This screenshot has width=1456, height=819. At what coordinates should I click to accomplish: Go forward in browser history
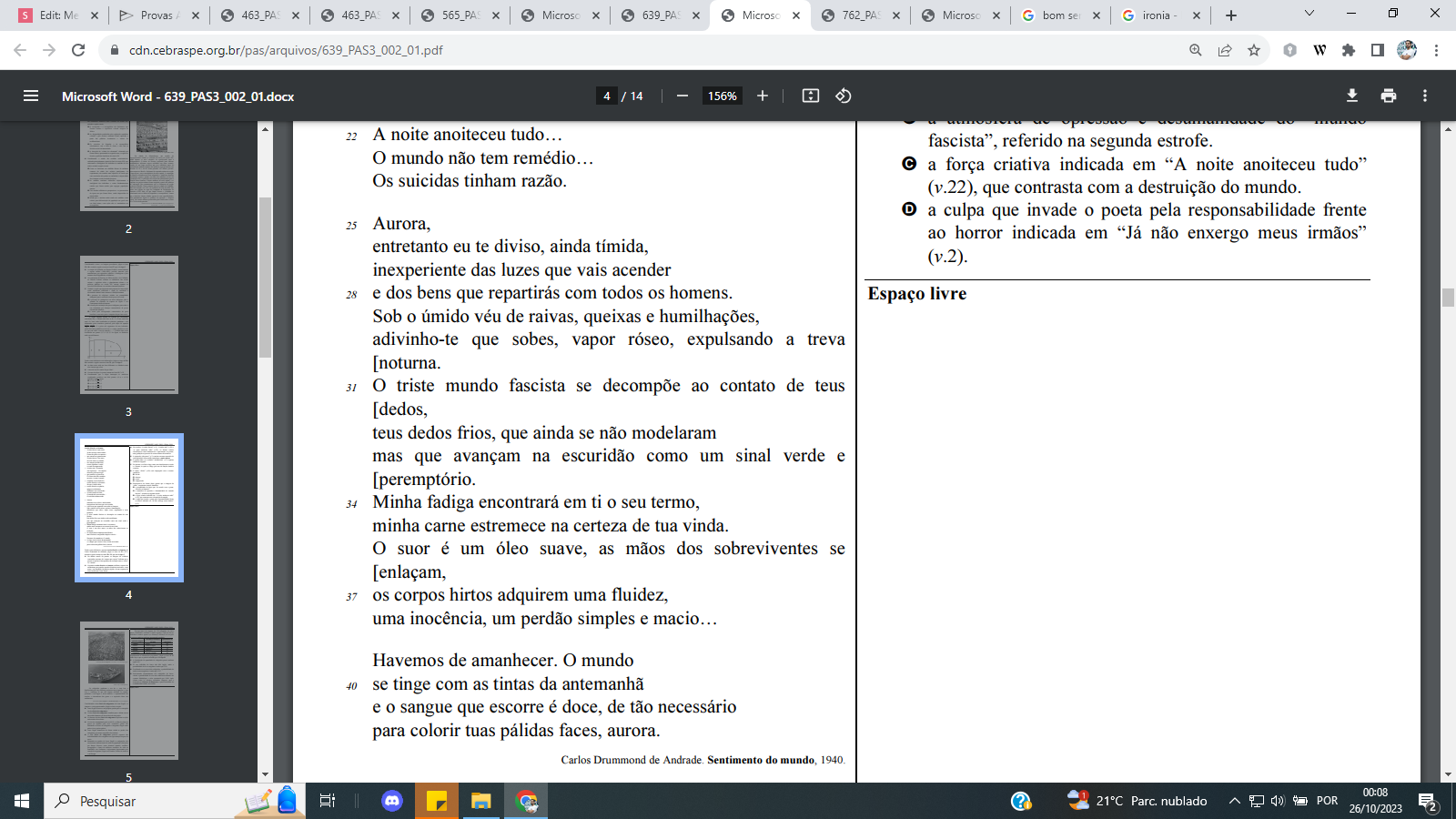49,50
